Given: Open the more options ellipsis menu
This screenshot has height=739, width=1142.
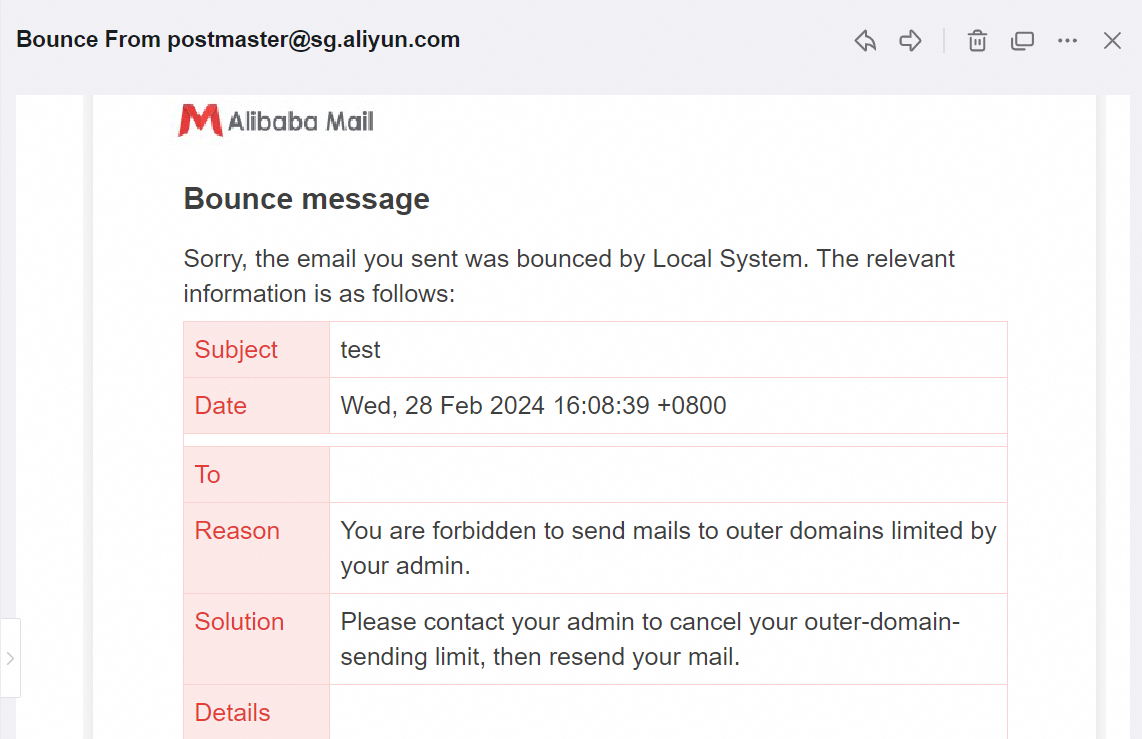Looking at the screenshot, I should click(1067, 41).
